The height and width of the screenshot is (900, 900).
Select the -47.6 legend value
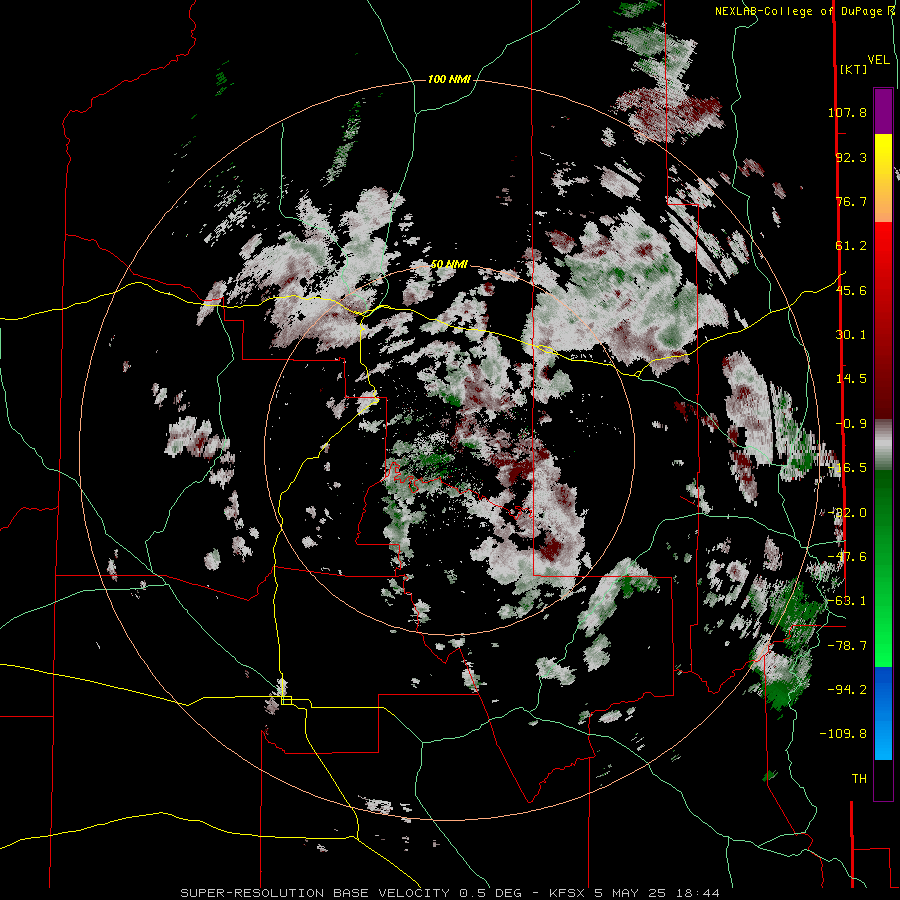[x=847, y=557]
